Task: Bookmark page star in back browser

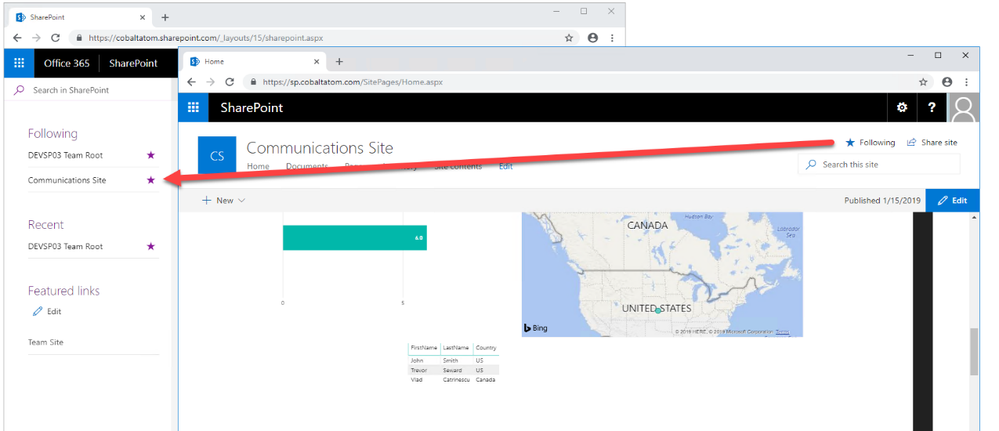Action: [569, 38]
